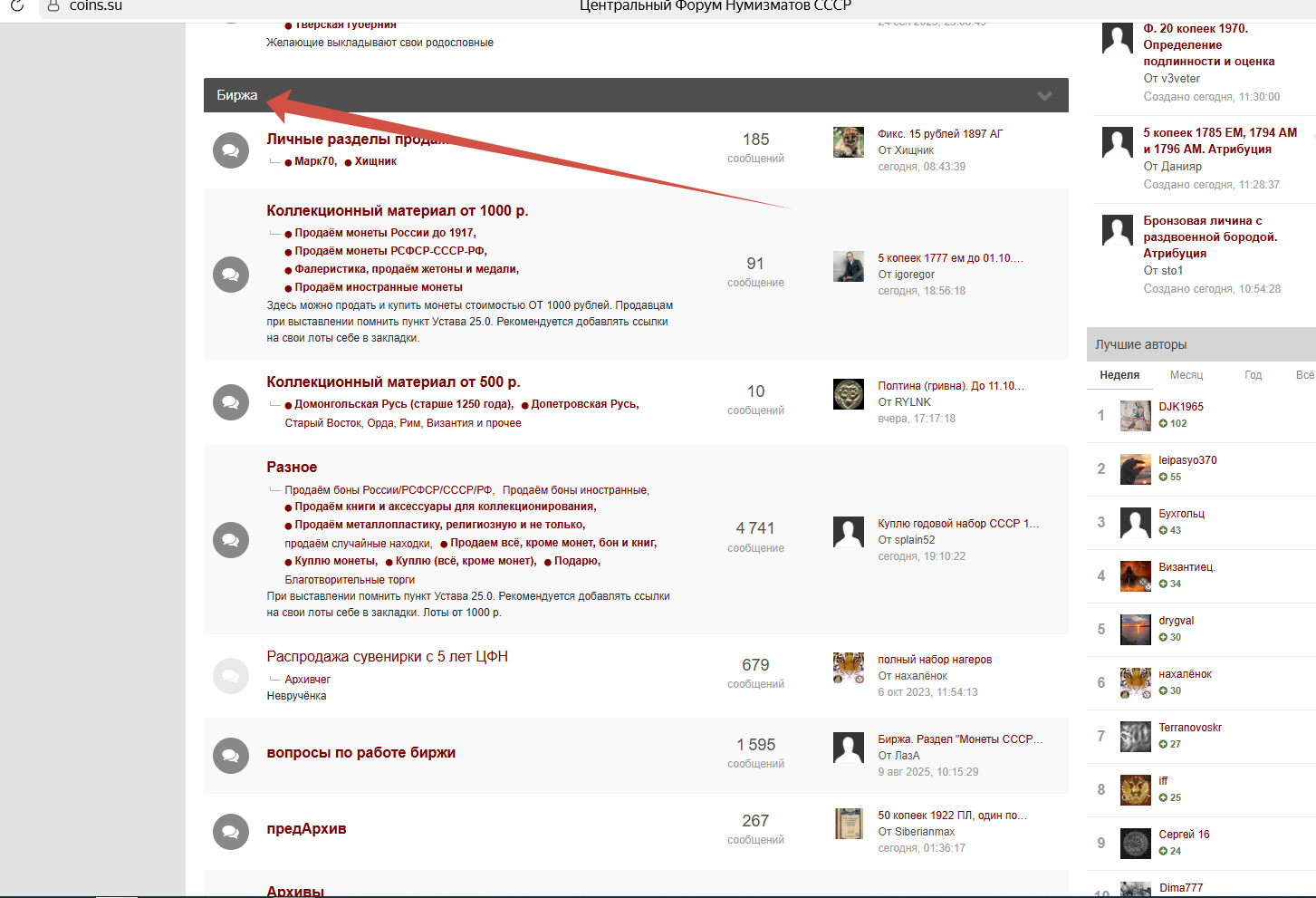Click forum bubble icon beside Разное

[x=231, y=540]
